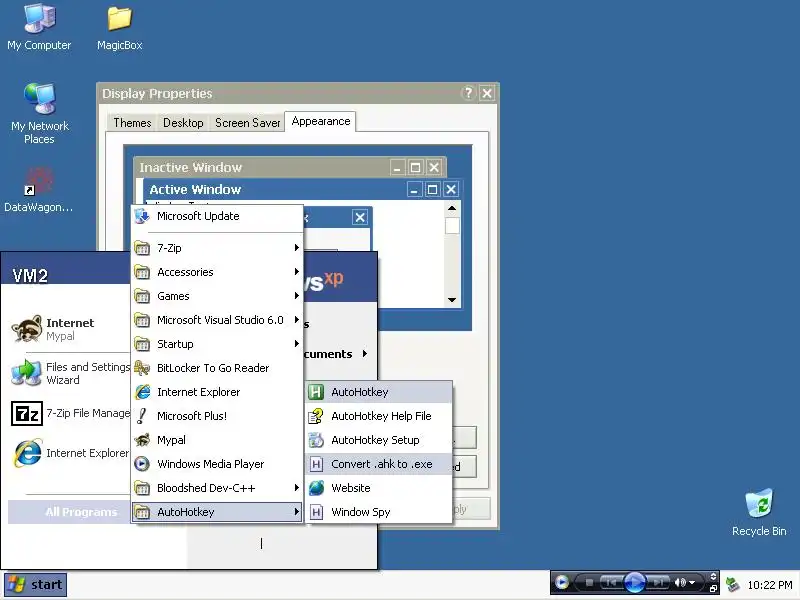Click the Start button
This screenshot has width=800, height=600.
pos(35,584)
